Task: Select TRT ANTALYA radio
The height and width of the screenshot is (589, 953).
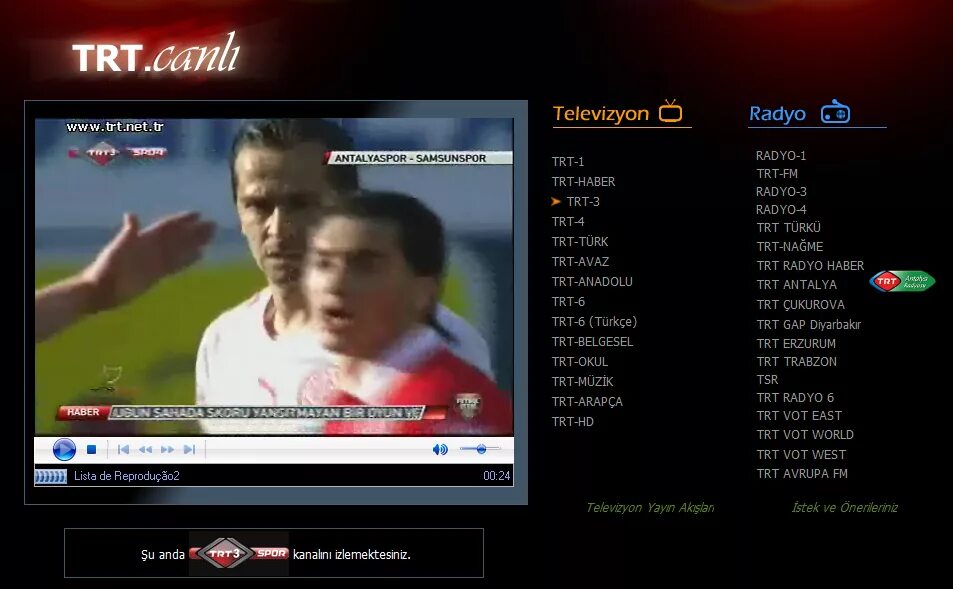Action: pyautogui.click(x=797, y=285)
